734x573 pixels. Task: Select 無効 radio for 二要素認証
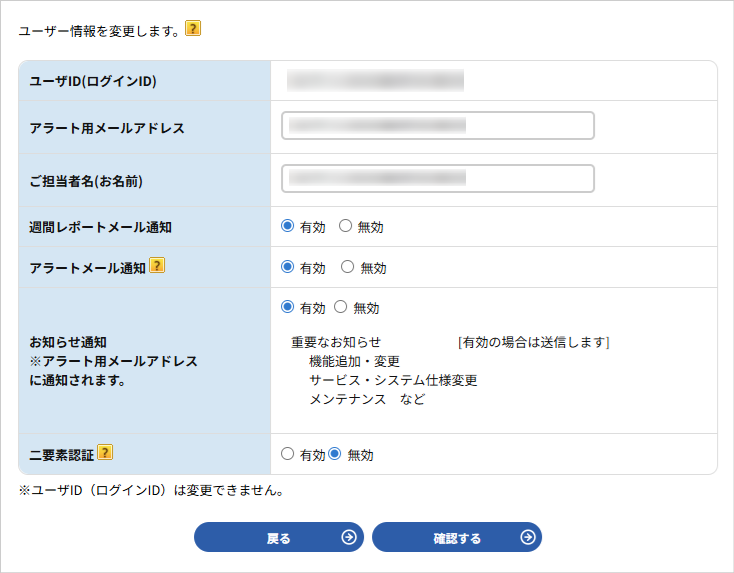pyautogui.click(x=335, y=454)
